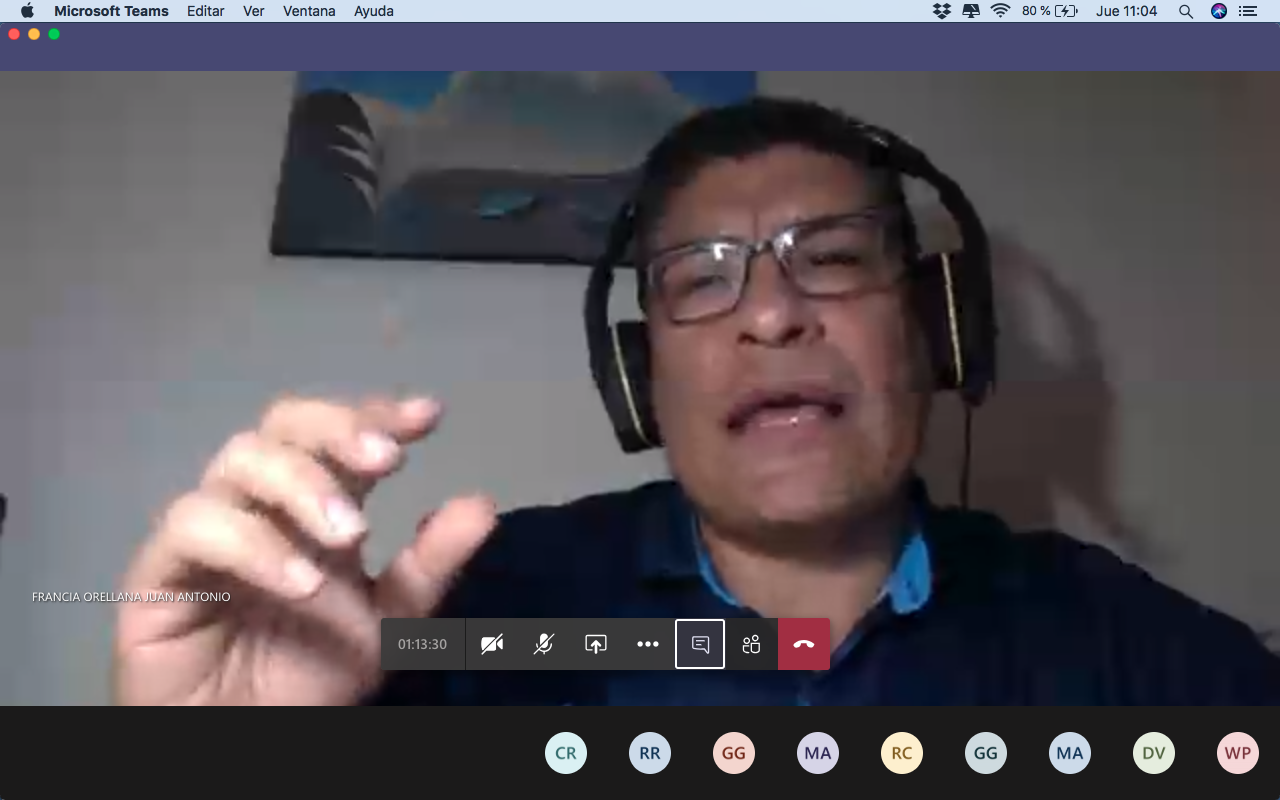Minimize the Teams window with yellow button

click(34, 34)
